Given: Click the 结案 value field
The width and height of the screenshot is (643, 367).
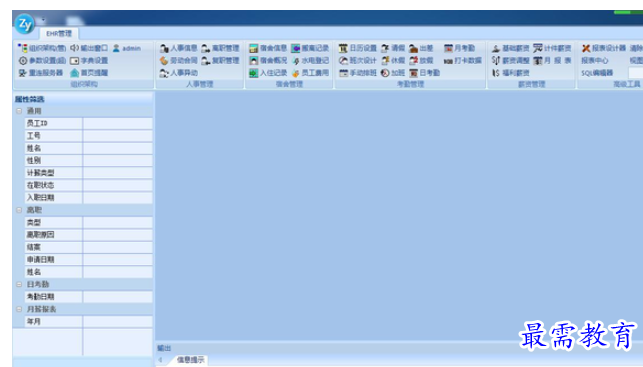Looking at the screenshot, I should click(x=118, y=247).
